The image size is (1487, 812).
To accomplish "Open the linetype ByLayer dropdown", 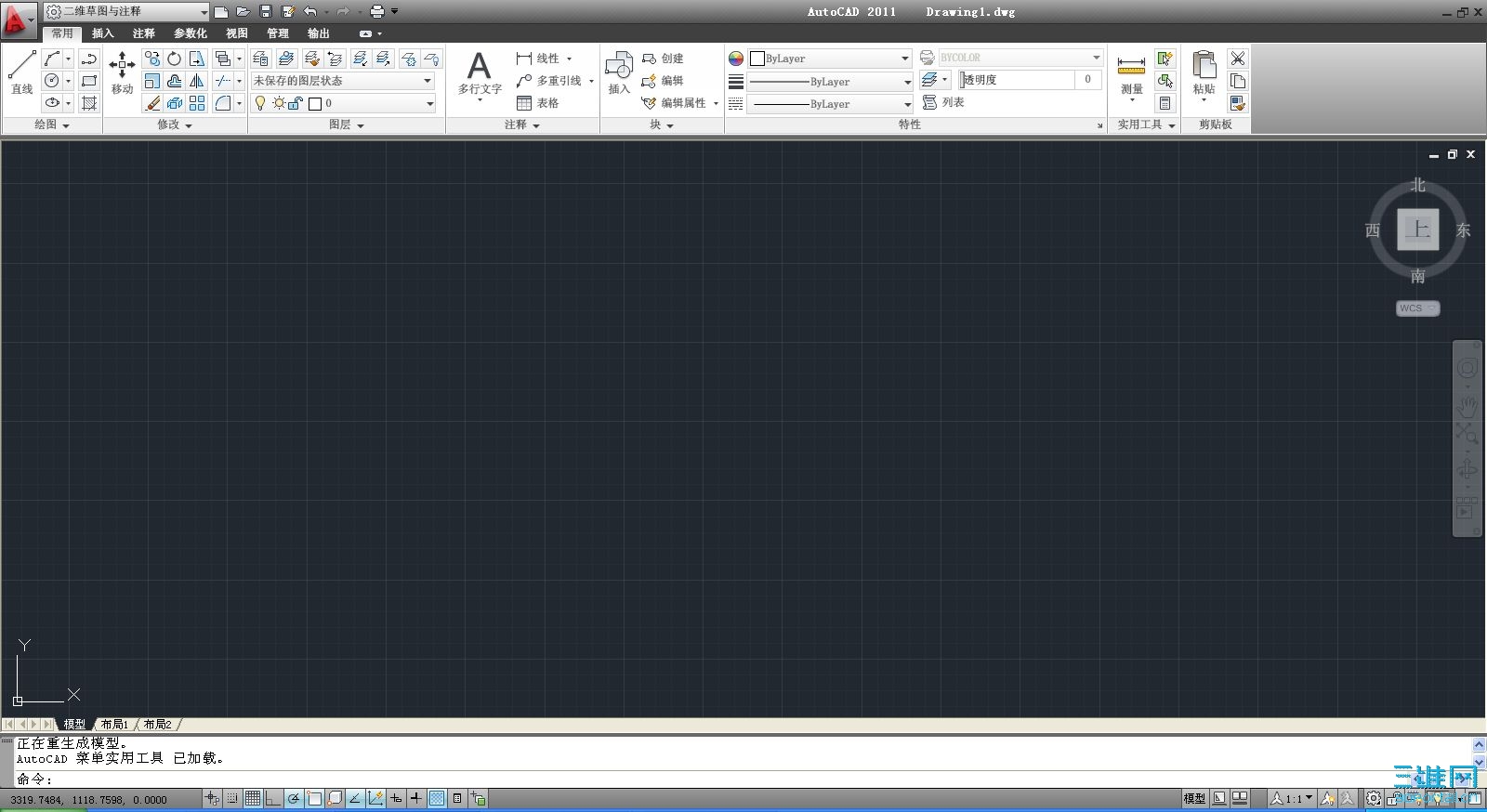I will [x=830, y=104].
